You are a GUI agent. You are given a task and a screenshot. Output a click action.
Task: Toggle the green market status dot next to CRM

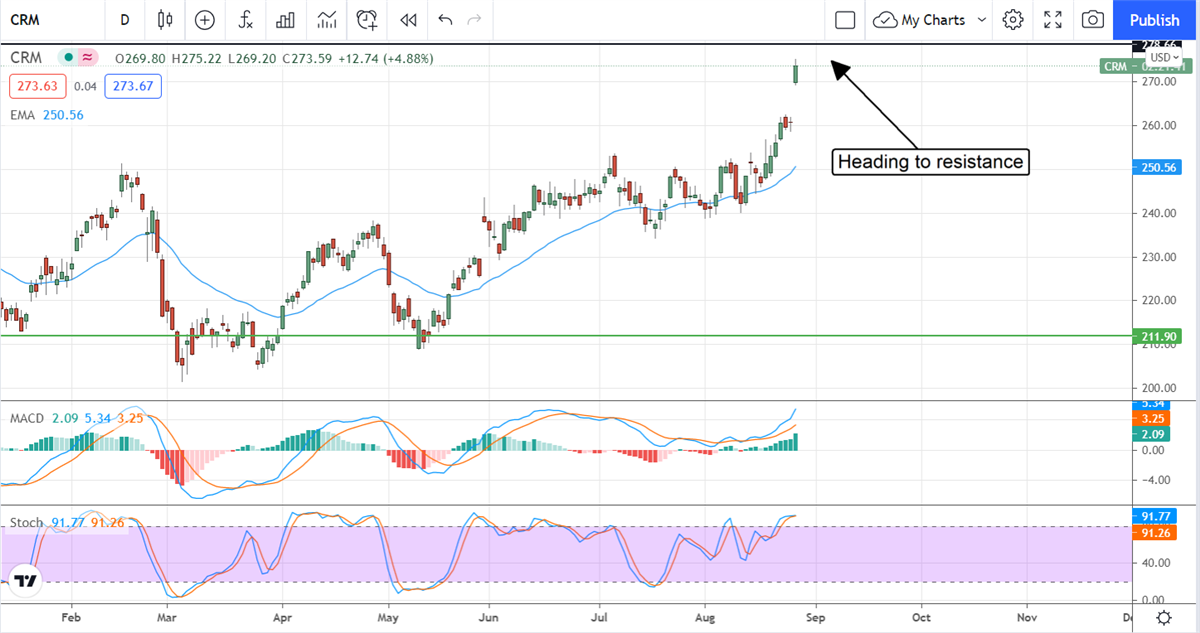[x=68, y=58]
